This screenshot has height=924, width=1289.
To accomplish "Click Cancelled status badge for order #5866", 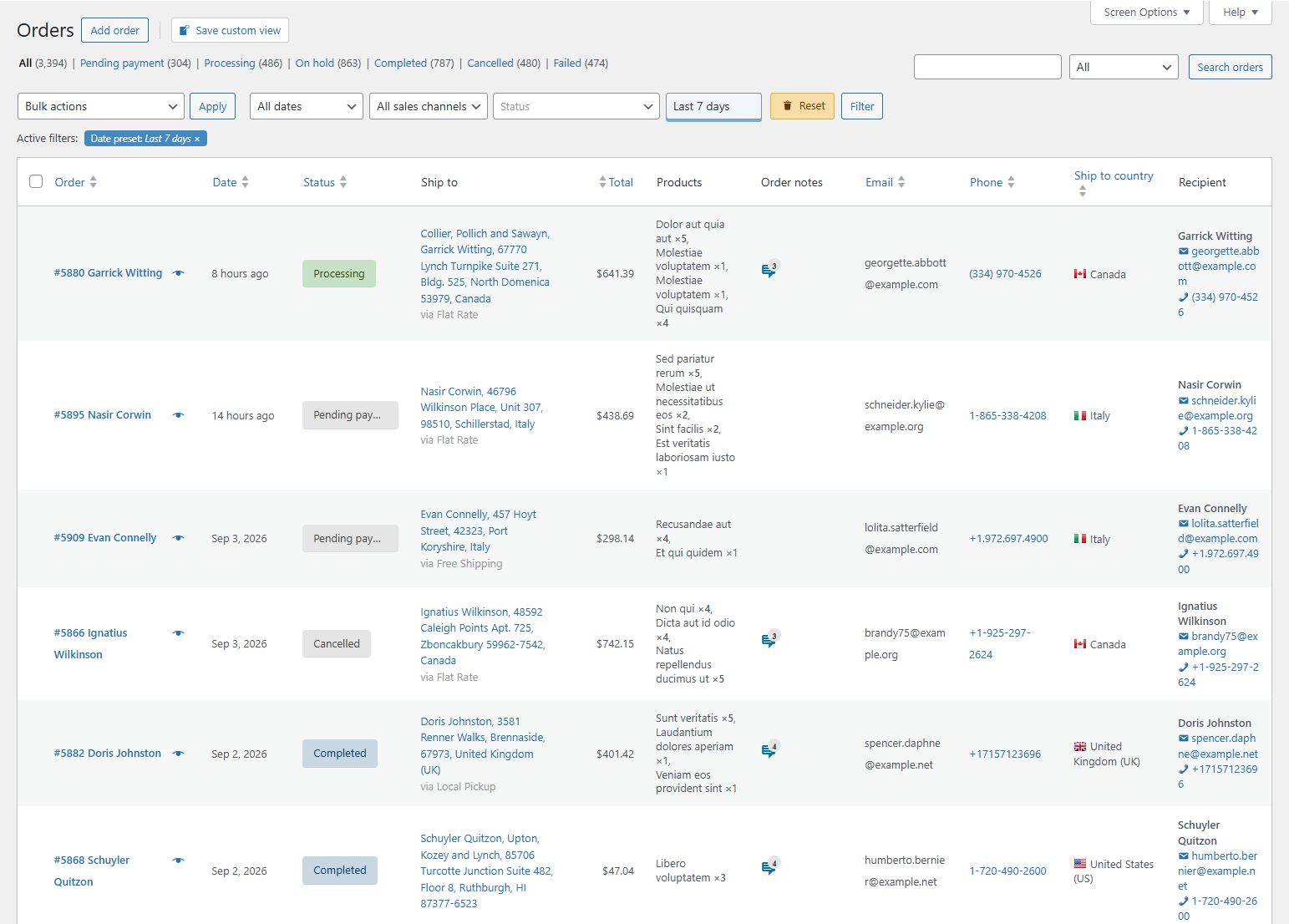I will pos(337,644).
